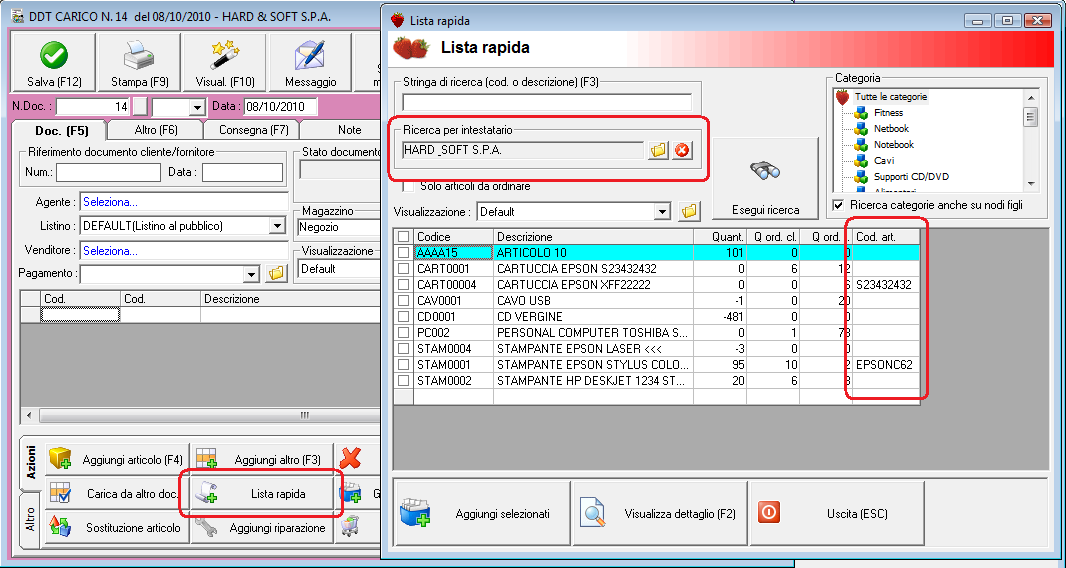Select the Altro vertical tab
The width and height of the screenshot is (1066, 568).
[x=31, y=520]
